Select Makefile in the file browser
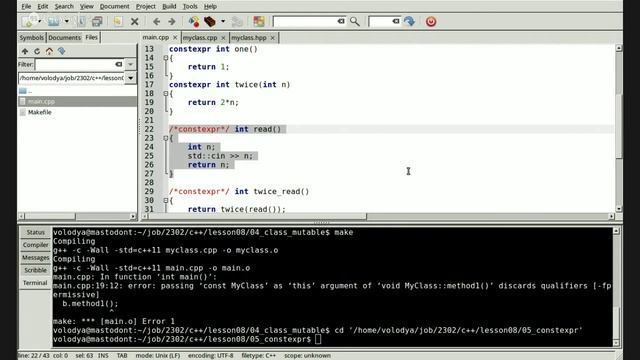 pyautogui.click(x=77, y=112)
